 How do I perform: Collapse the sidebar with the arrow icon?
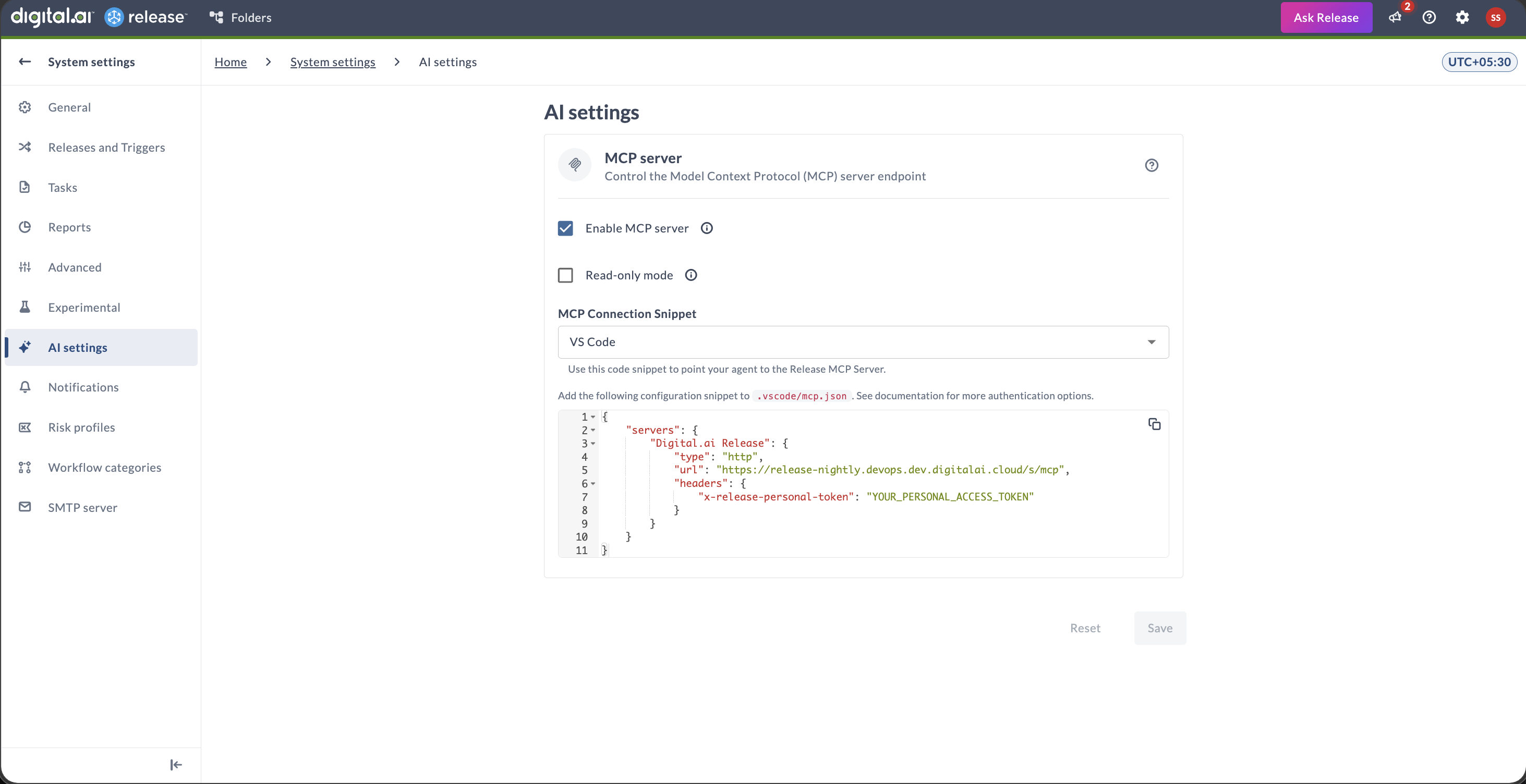pyautogui.click(x=176, y=765)
